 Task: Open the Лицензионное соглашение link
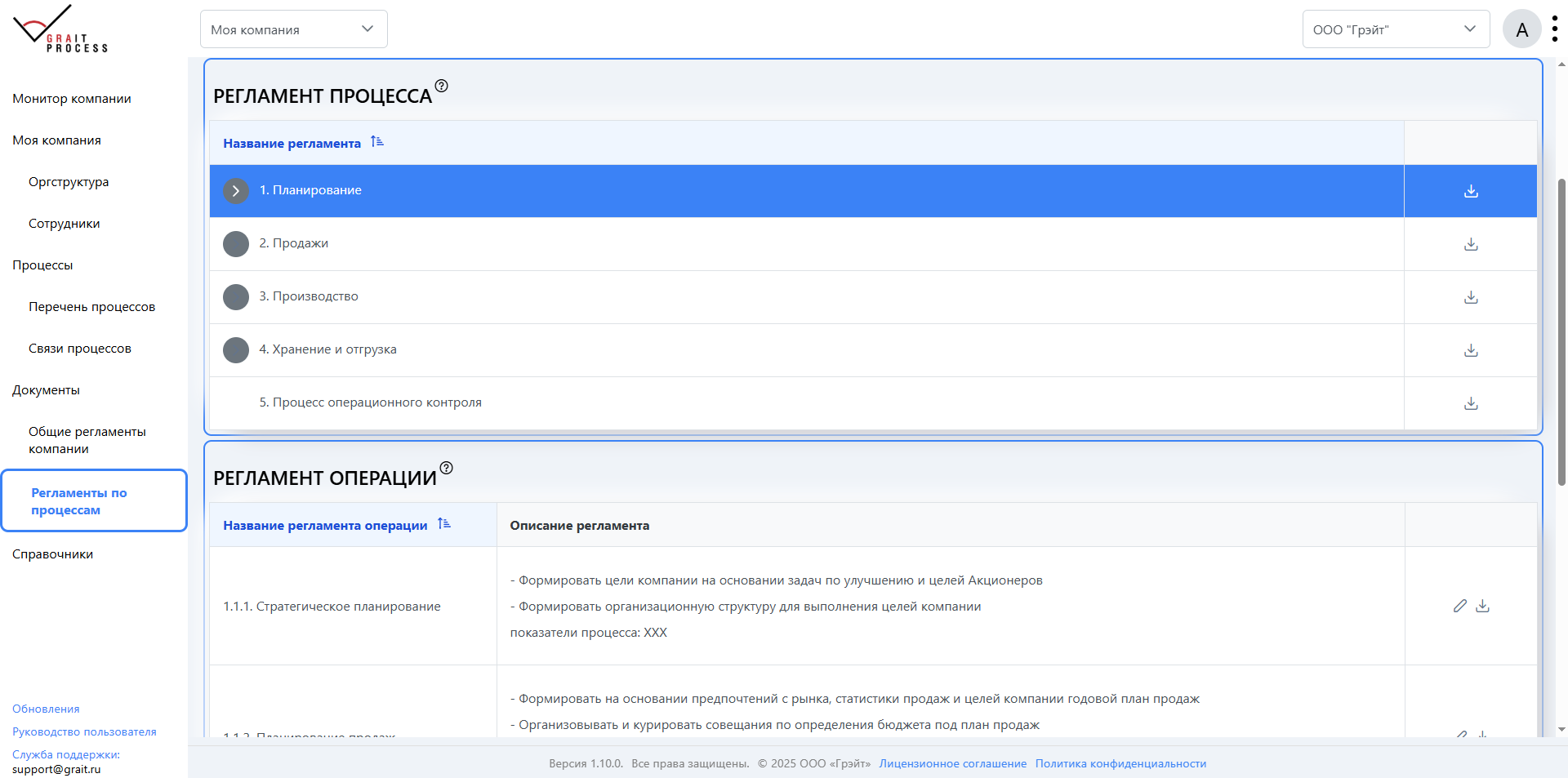pyautogui.click(x=952, y=763)
